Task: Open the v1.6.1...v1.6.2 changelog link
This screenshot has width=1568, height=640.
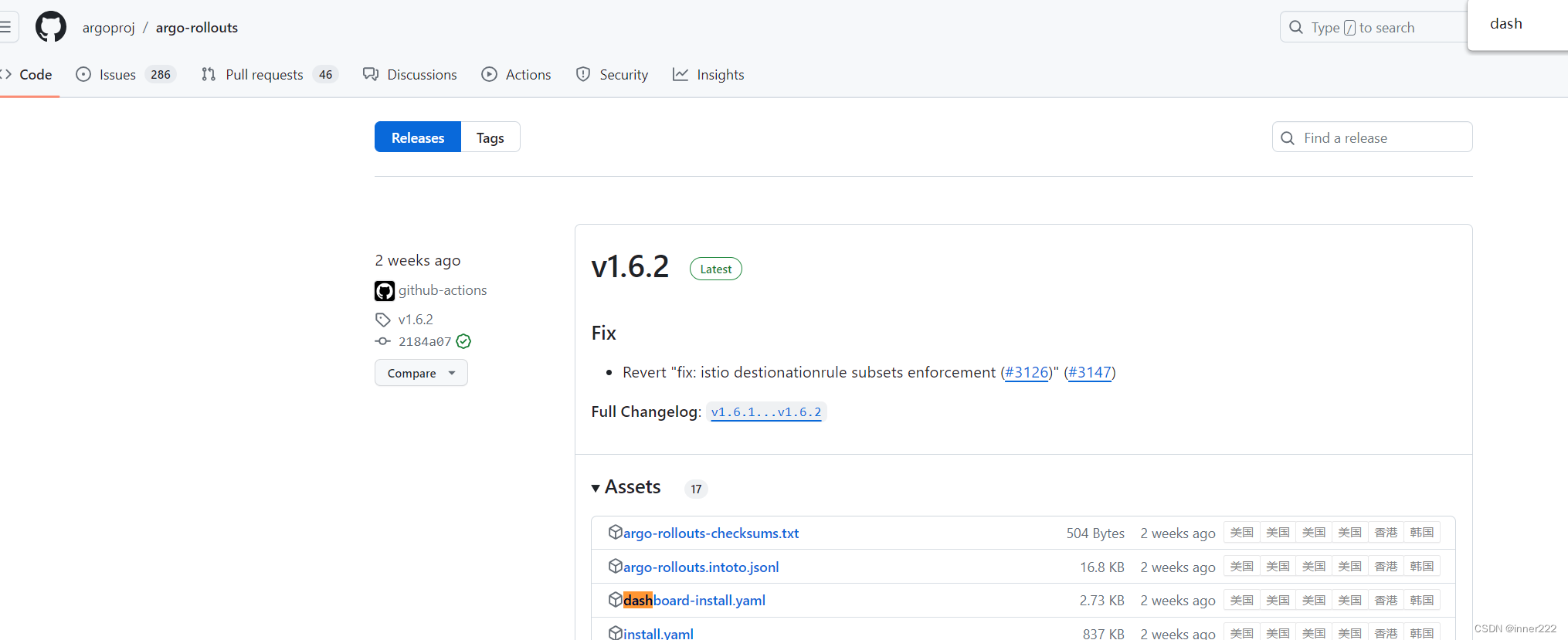Action: click(766, 412)
